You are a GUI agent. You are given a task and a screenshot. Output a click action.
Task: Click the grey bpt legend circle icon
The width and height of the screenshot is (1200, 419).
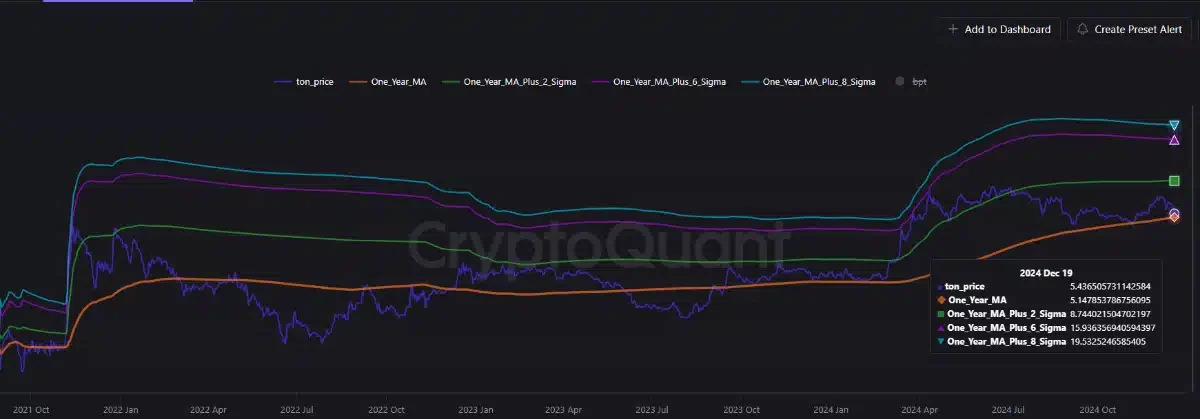(900, 82)
